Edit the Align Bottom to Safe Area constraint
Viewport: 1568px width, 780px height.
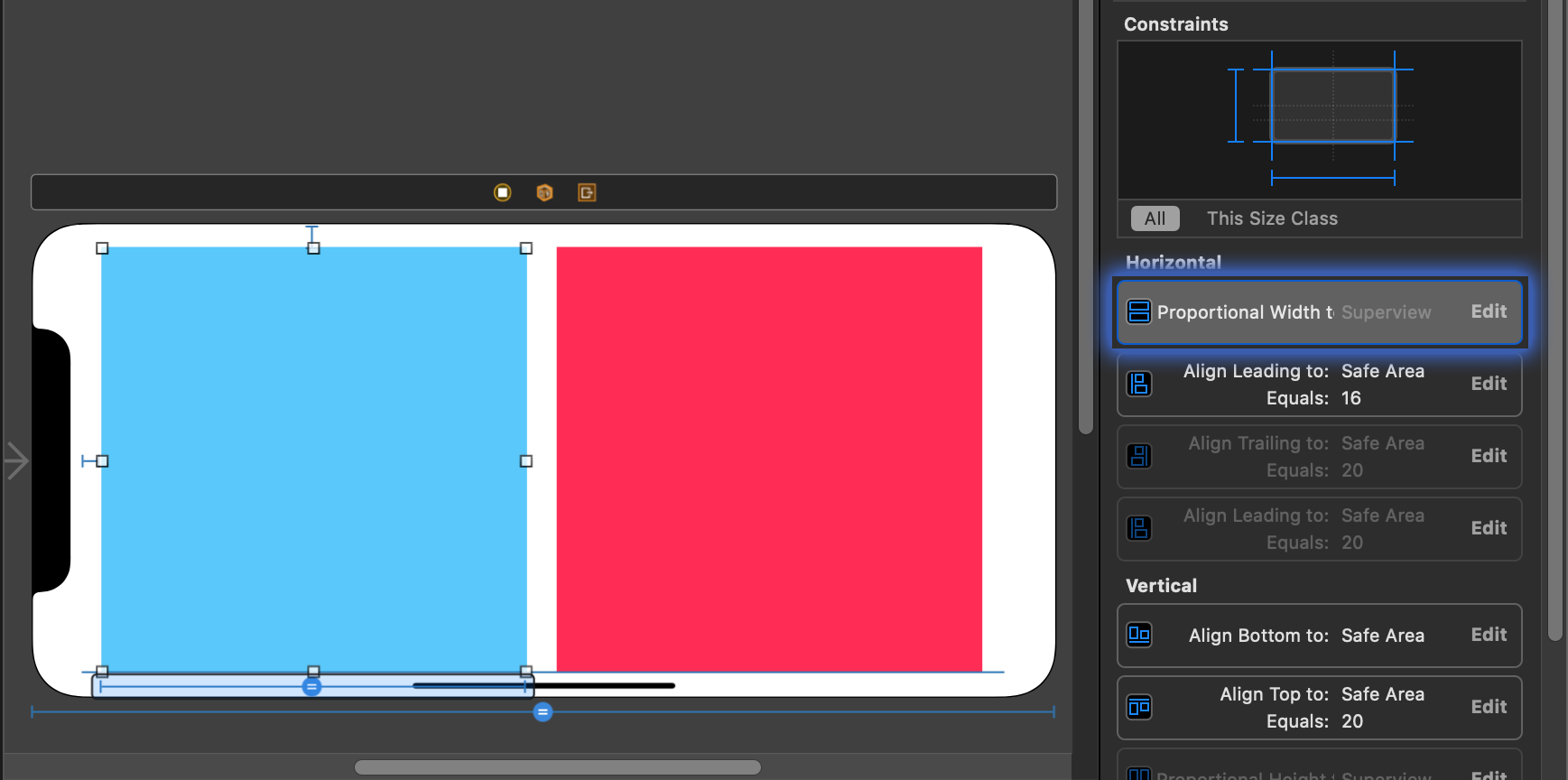click(x=1489, y=635)
